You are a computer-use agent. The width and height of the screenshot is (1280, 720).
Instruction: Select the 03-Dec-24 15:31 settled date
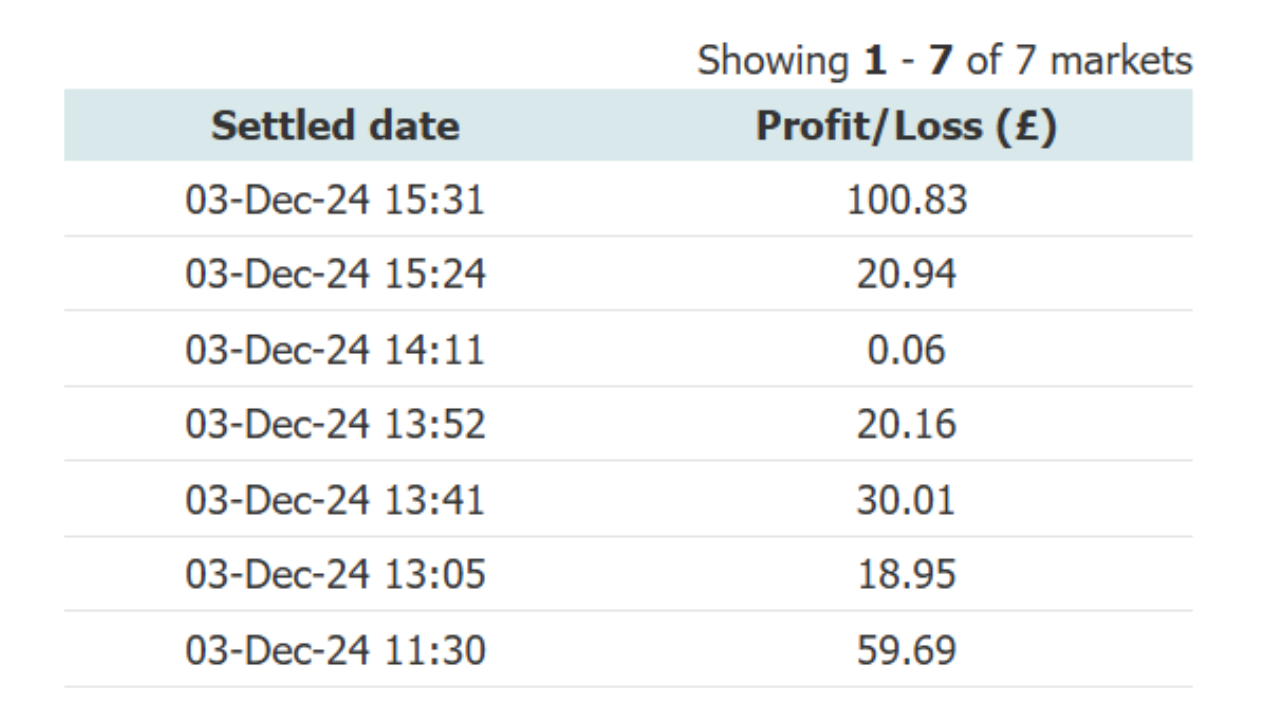[335, 200]
